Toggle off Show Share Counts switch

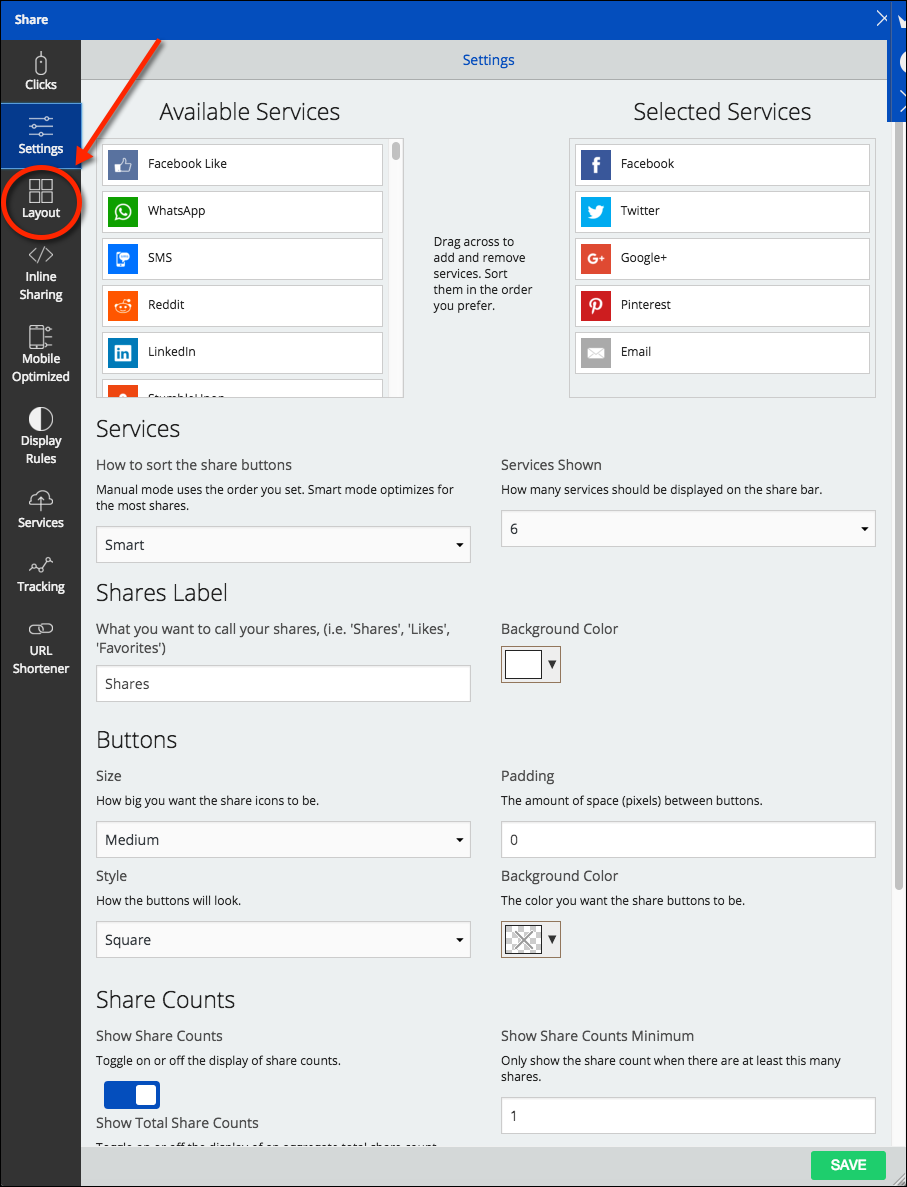[132, 1094]
